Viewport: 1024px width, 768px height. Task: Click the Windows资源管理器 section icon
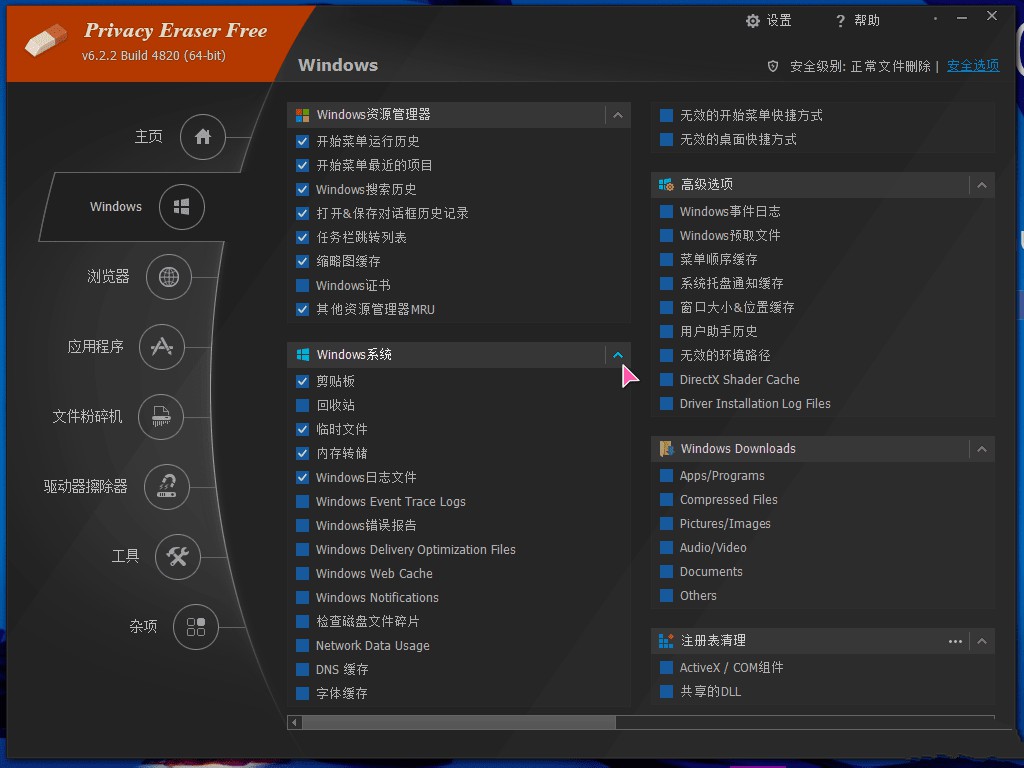pos(302,116)
